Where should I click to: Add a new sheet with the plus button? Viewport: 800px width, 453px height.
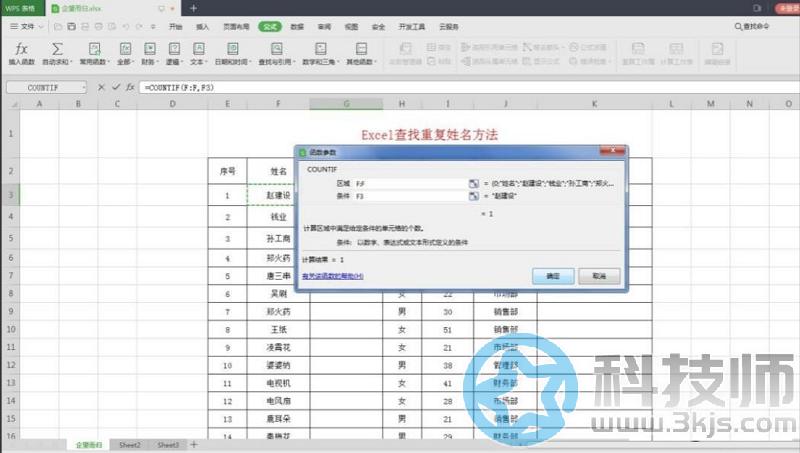coord(194,445)
